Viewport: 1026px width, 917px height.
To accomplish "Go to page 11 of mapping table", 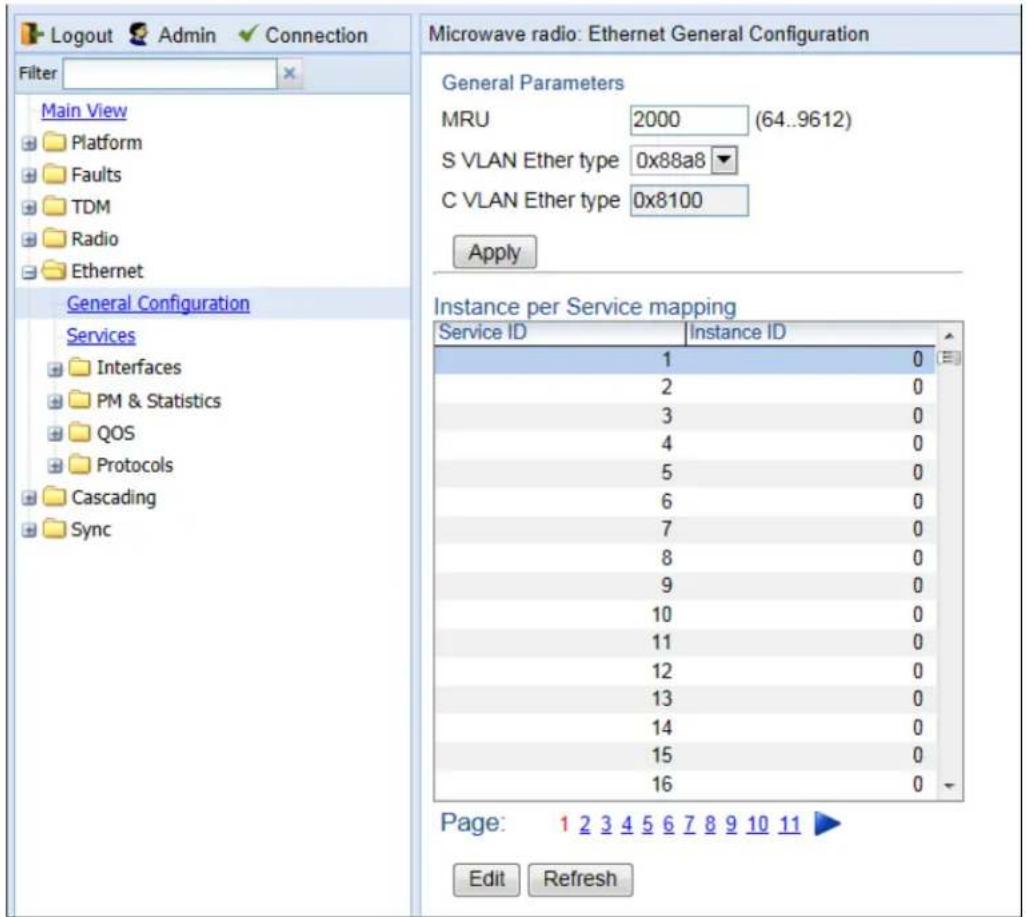I will pos(789,825).
